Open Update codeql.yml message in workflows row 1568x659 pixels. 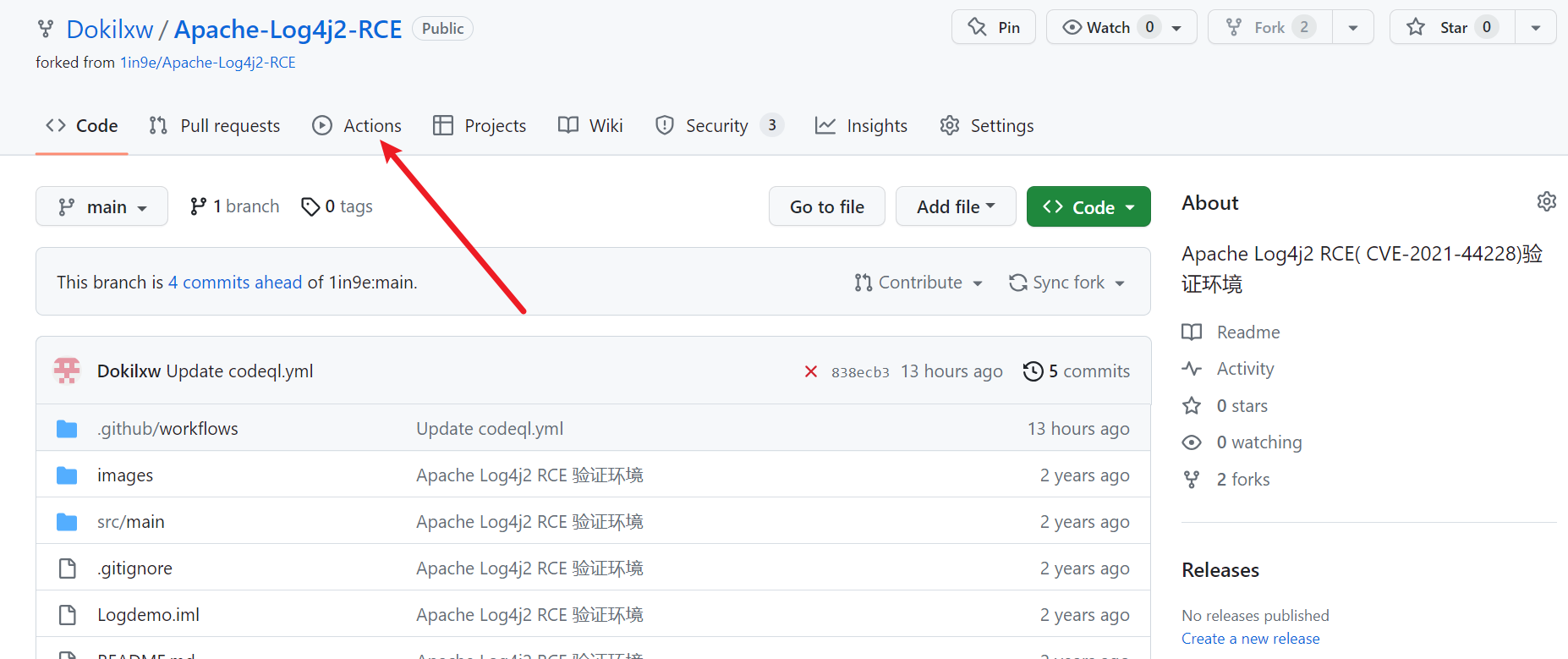tap(490, 429)
